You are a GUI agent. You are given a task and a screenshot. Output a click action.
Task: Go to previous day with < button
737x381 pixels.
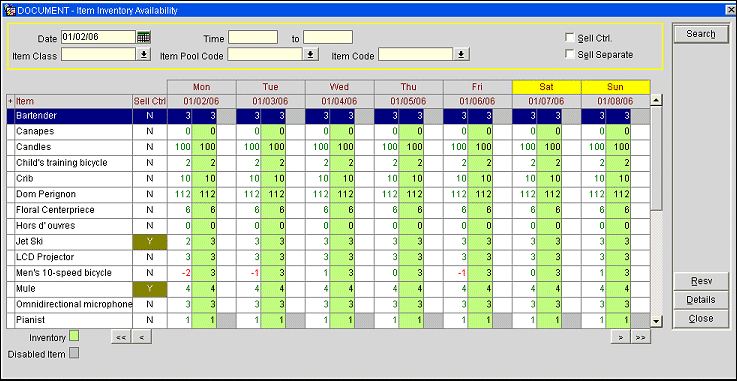tap(142, 337)
